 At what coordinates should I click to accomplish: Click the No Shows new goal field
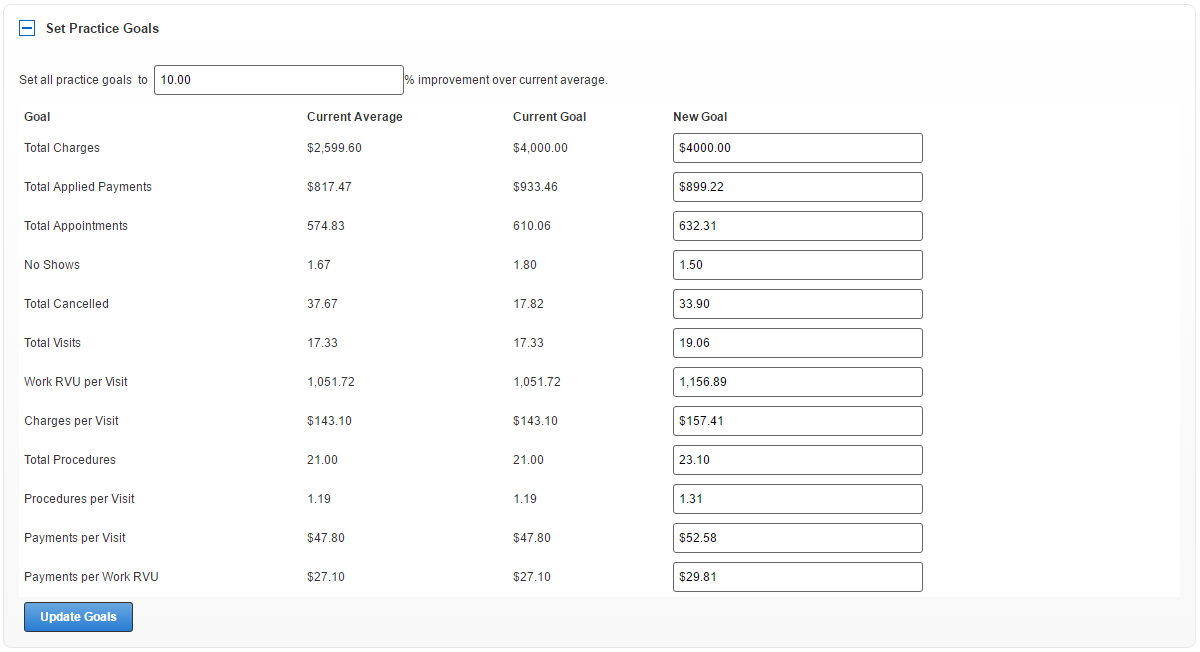tap(797, 265)
